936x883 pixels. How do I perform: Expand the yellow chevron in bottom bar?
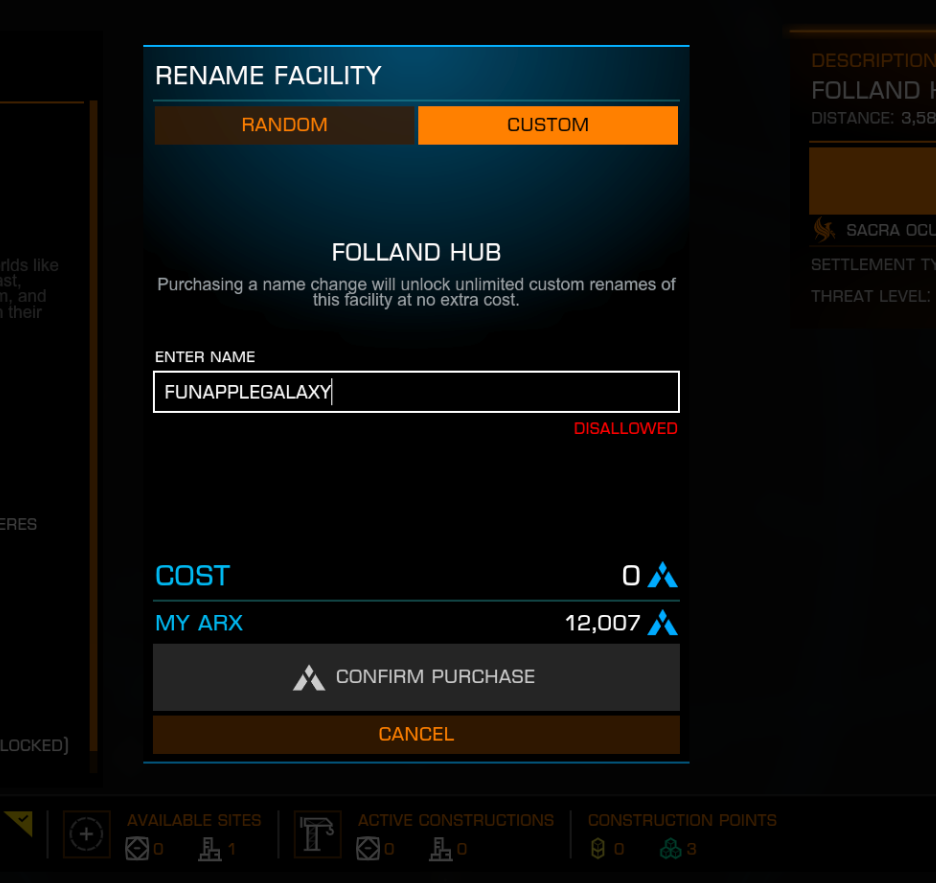click(x=19, y=823)
